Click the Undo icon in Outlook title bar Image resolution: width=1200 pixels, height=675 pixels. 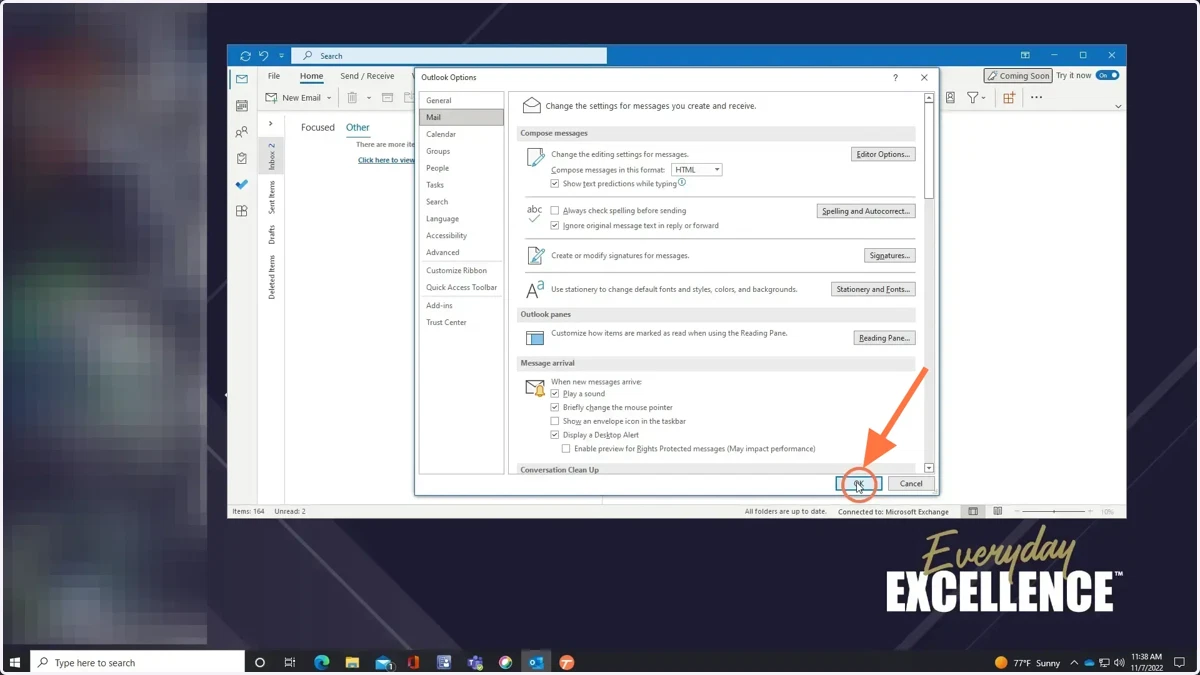tap(264, 56)
